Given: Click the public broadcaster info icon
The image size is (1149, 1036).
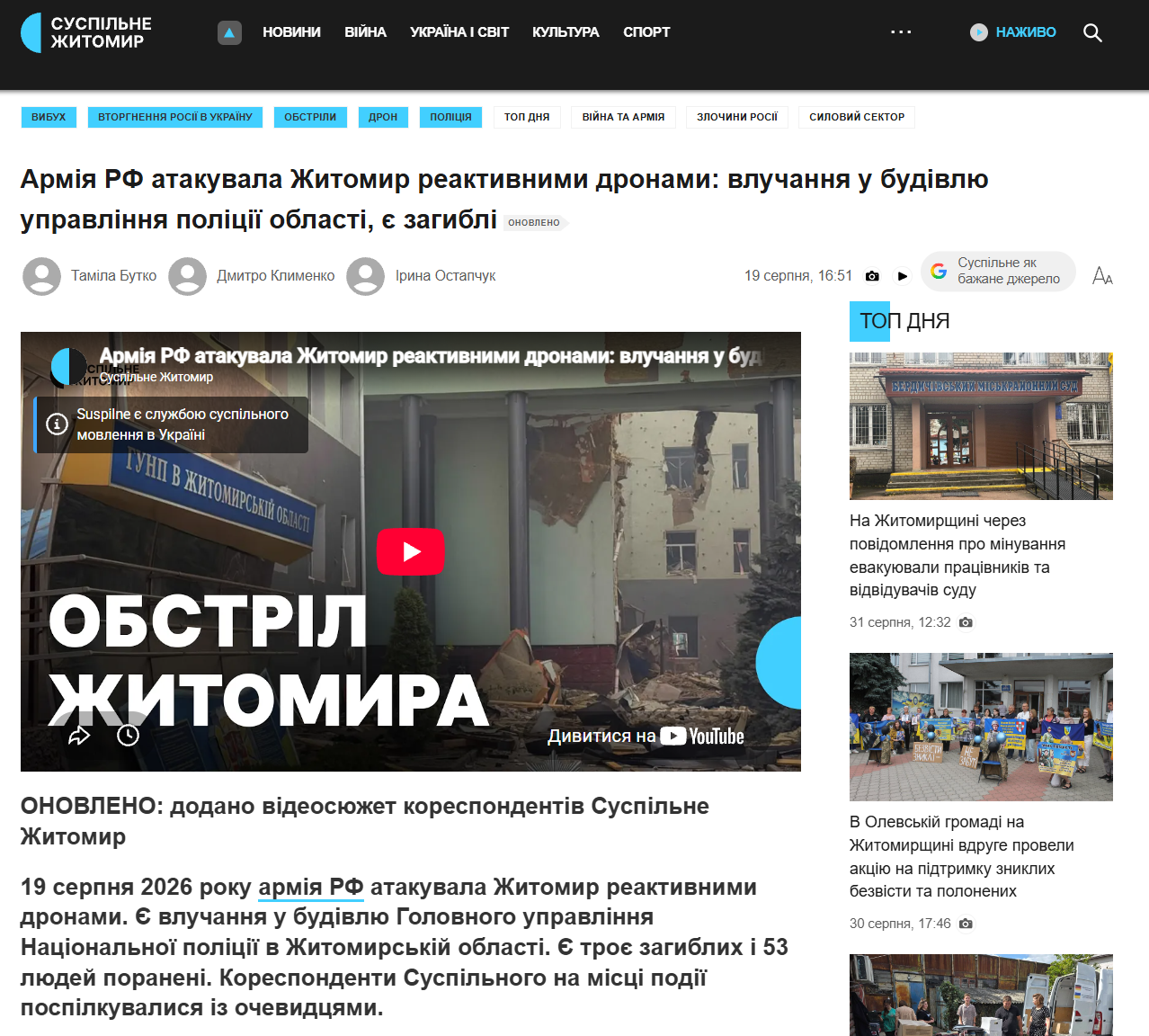Looking at the screenshot, I should pos(57,424).
